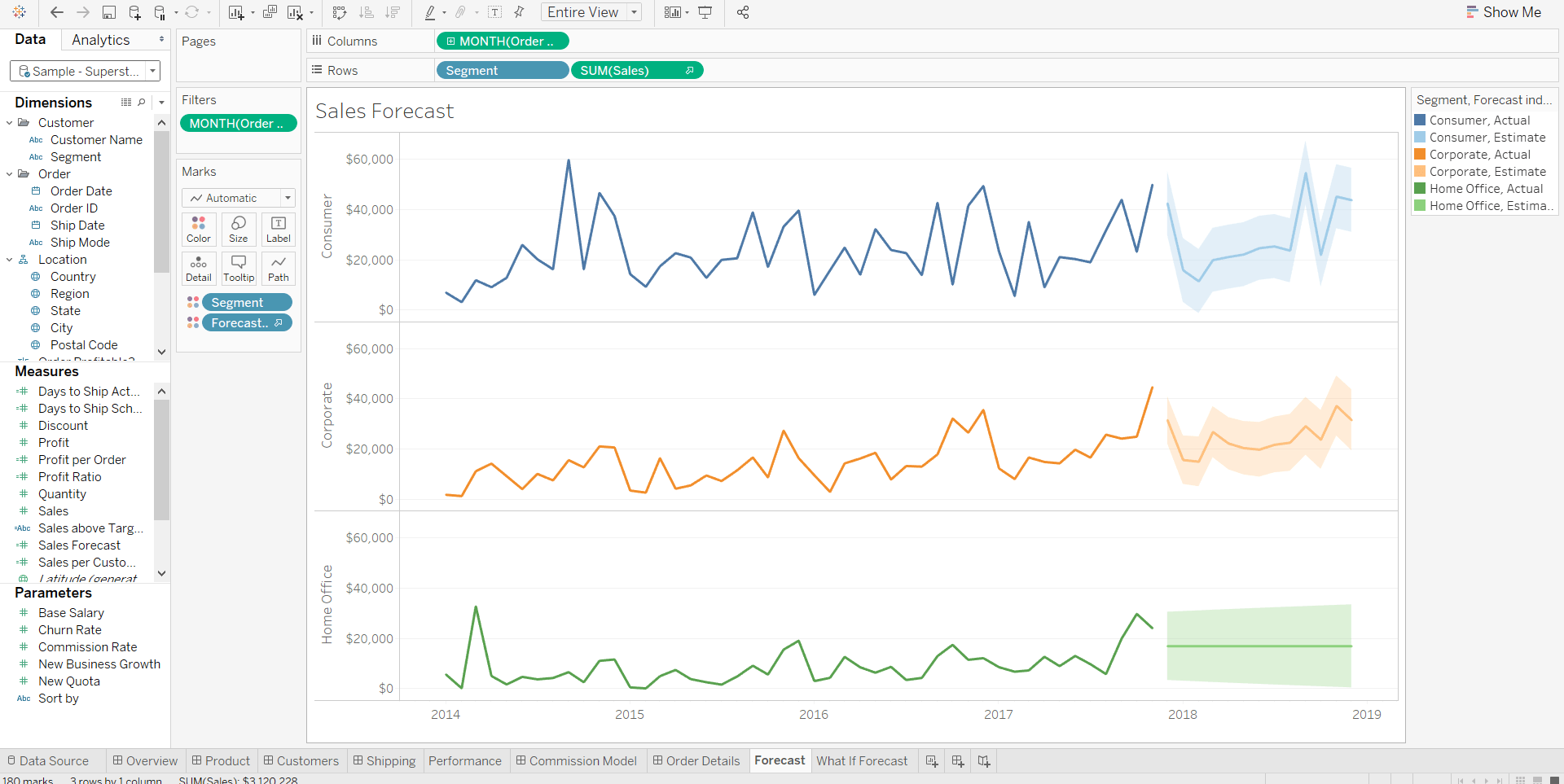Image resolution: width=1564 pixels, height=784 pixels.
Task: Open the Color card in Marks
Action: [x=198, y=229]
